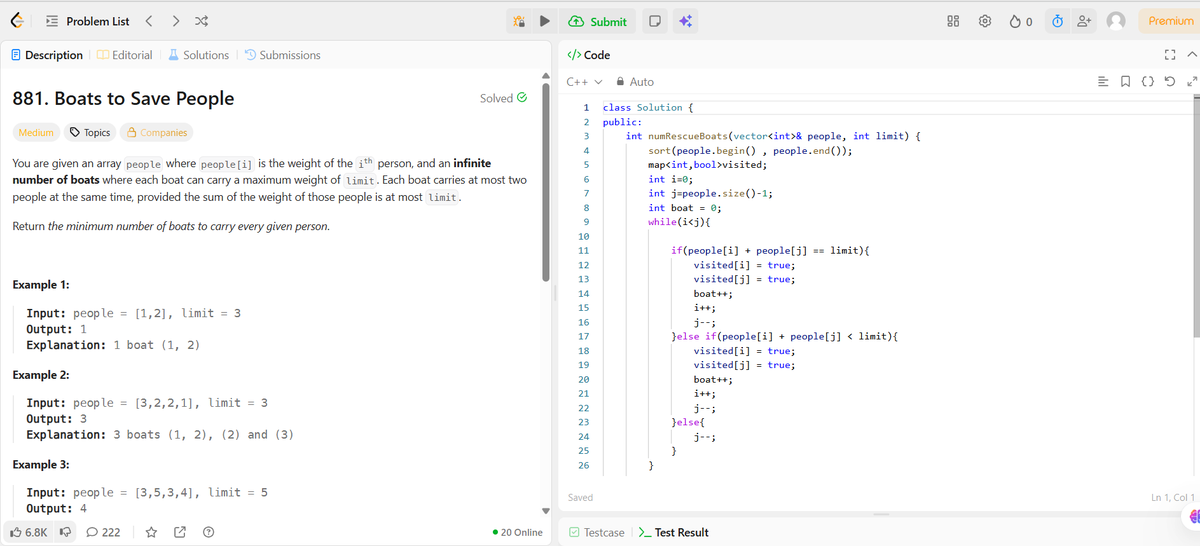Click code line 1 class Solution
1200x546 pixels.
pyautogui.click(x=649, y=107)
